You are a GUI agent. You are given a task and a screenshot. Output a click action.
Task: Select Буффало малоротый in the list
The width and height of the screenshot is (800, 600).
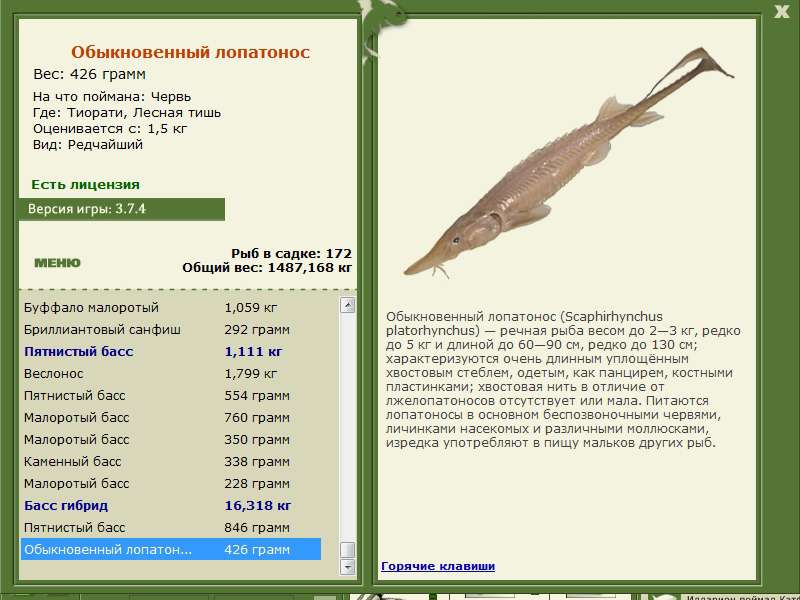coord(171,308)
